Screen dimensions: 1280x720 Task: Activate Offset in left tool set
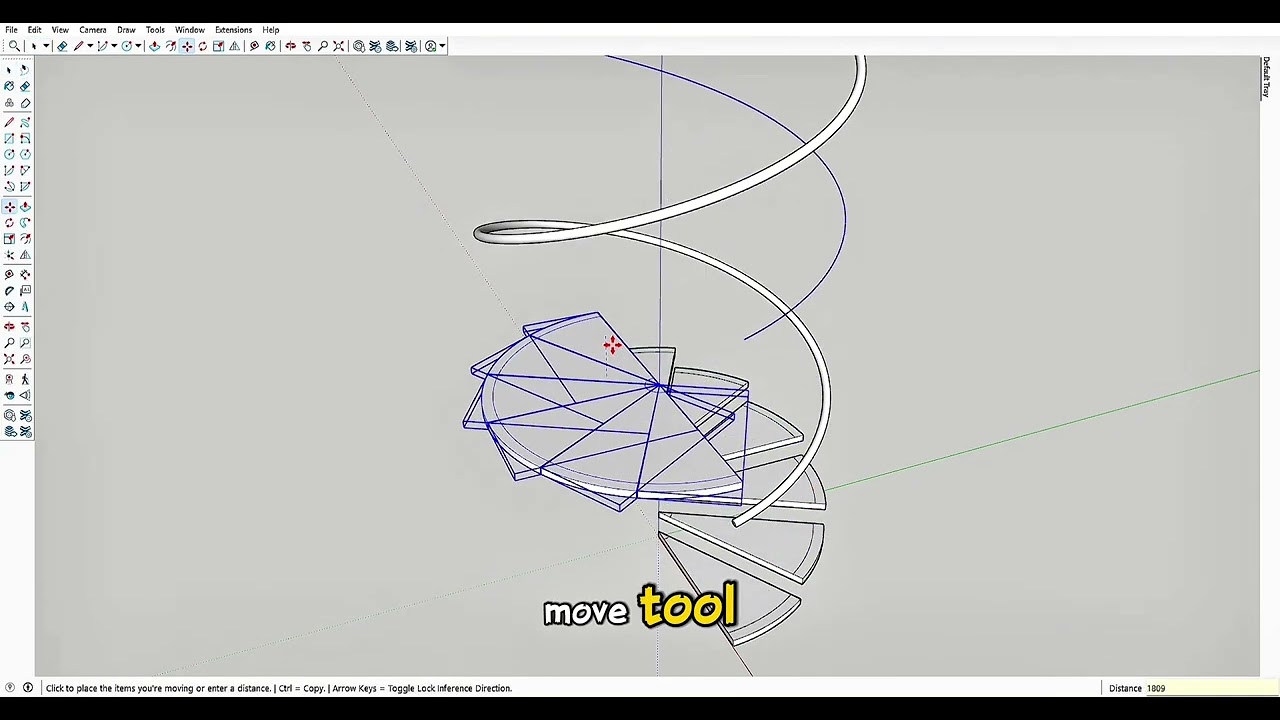(25, 239)
